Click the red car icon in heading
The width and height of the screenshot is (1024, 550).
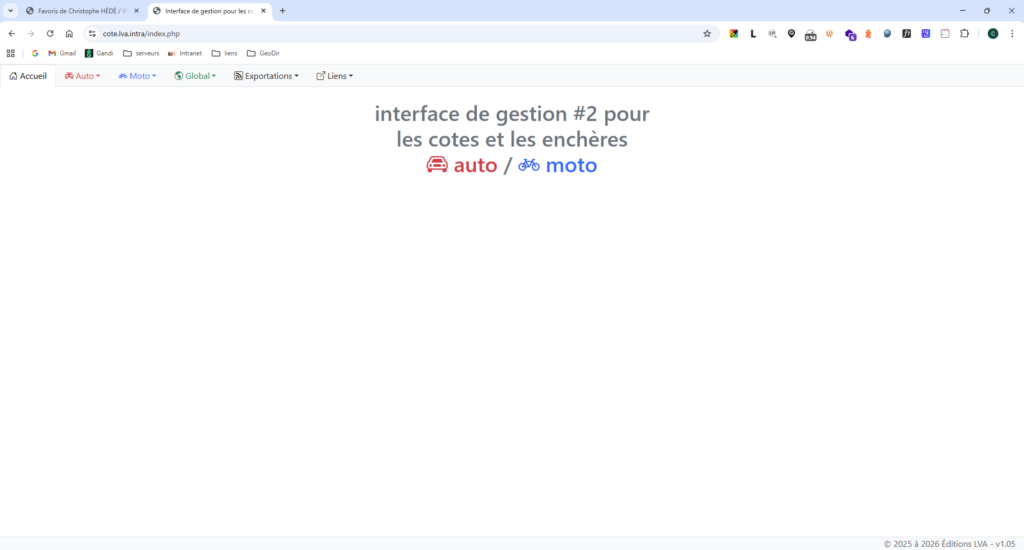click(x=437, y=165)
